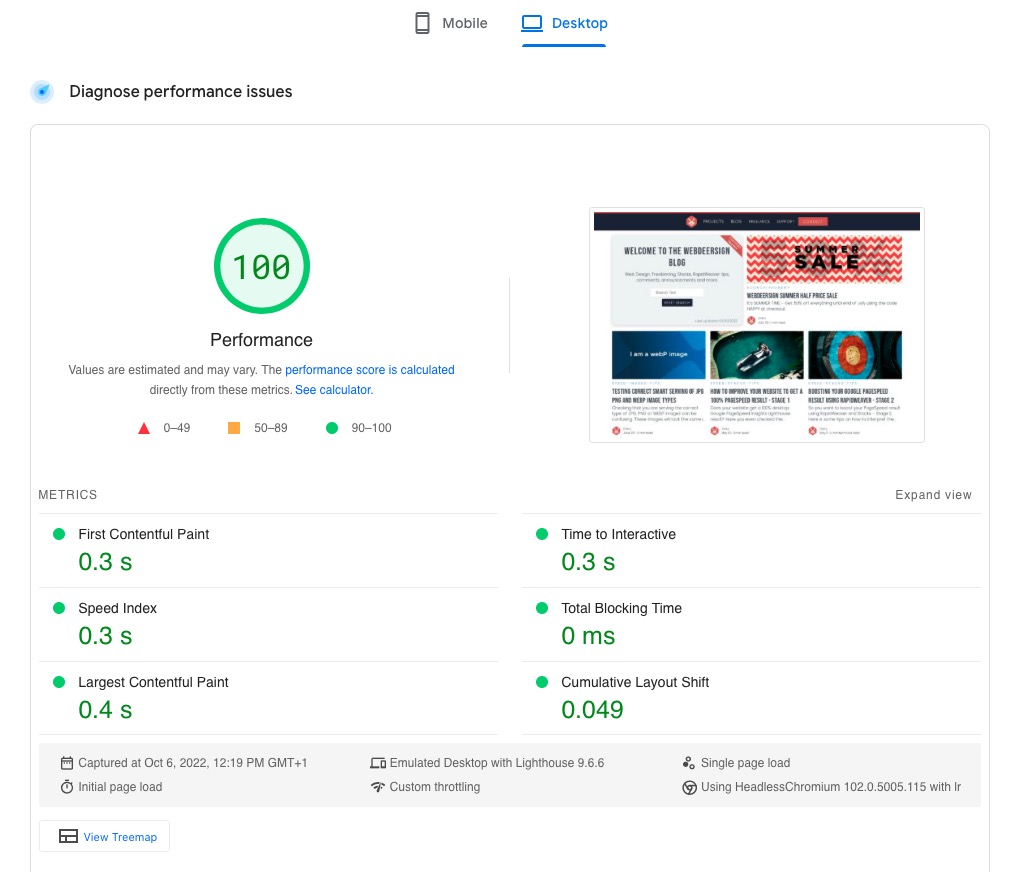
Task: Click the 0 ms blocking time value
Action: tap(588, 636)
